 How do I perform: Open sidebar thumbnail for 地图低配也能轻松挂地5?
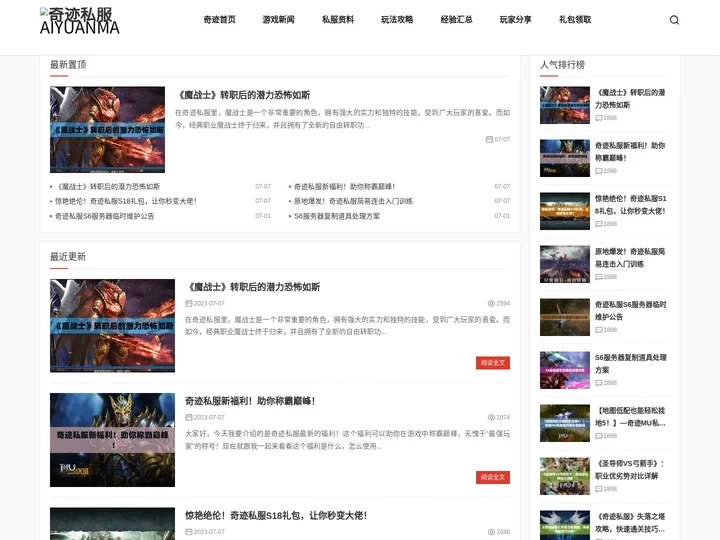point(565,423)
